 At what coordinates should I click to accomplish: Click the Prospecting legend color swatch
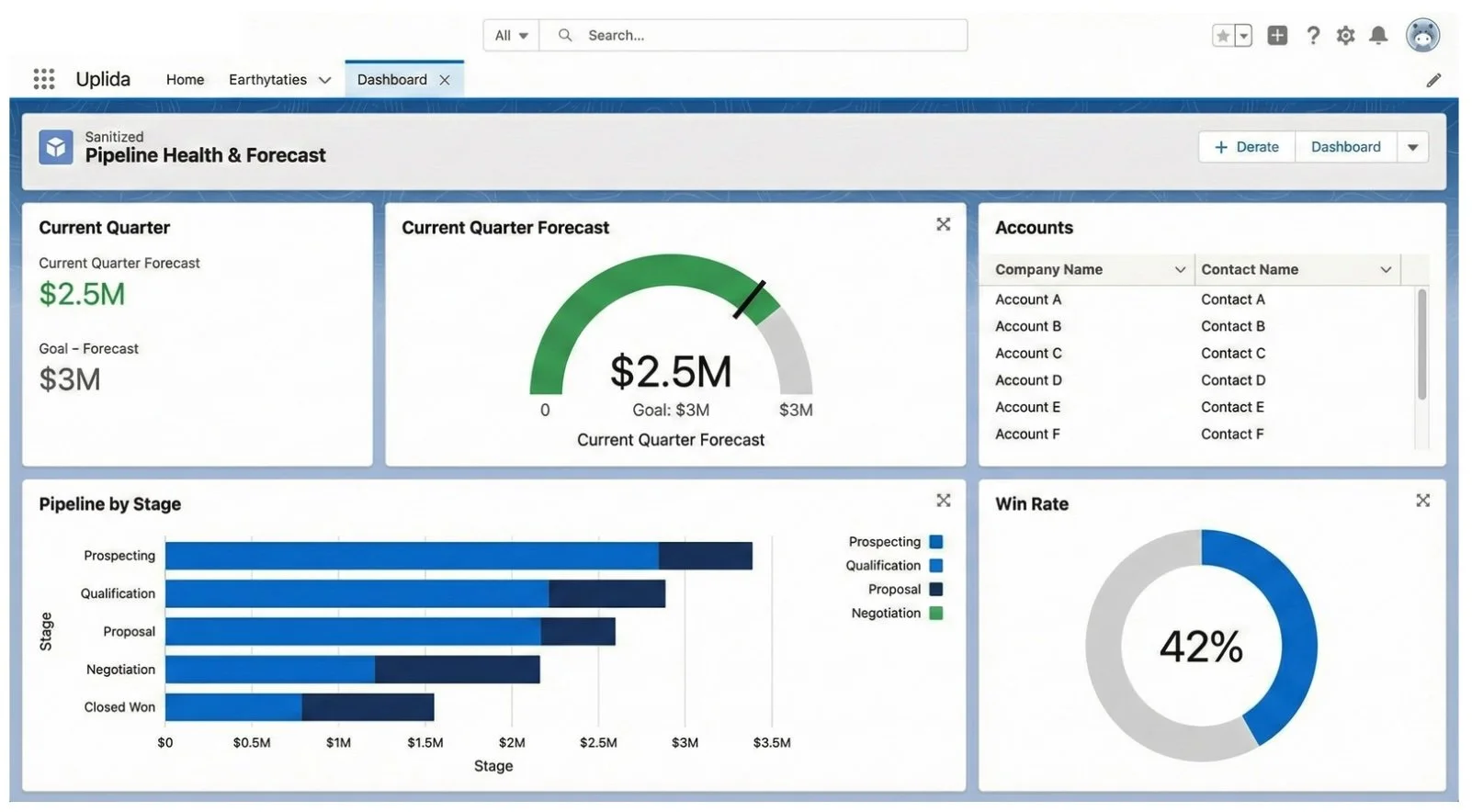pyautogui.click(x=936, y=542)
